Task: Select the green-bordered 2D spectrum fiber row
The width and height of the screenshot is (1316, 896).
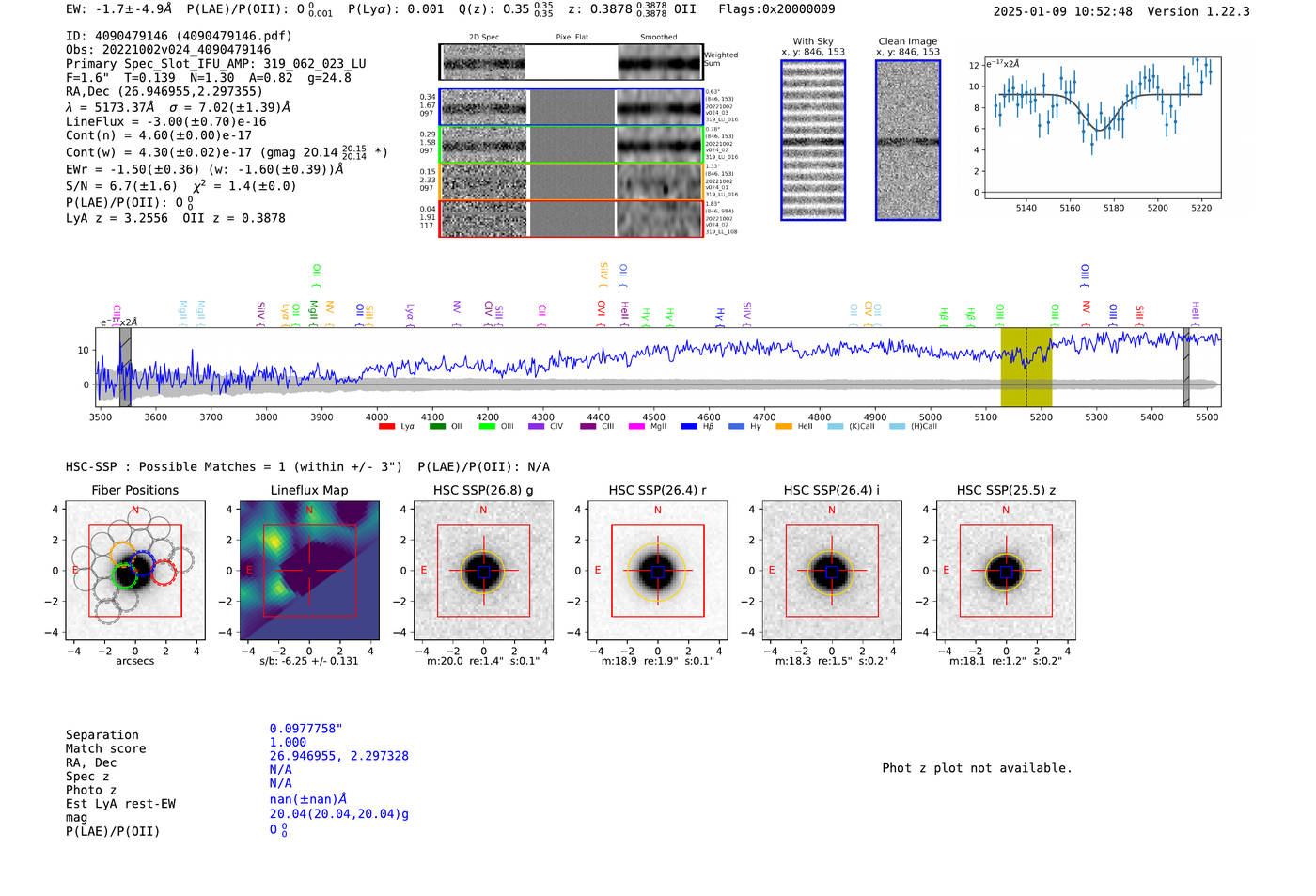Action: point(572,145)
